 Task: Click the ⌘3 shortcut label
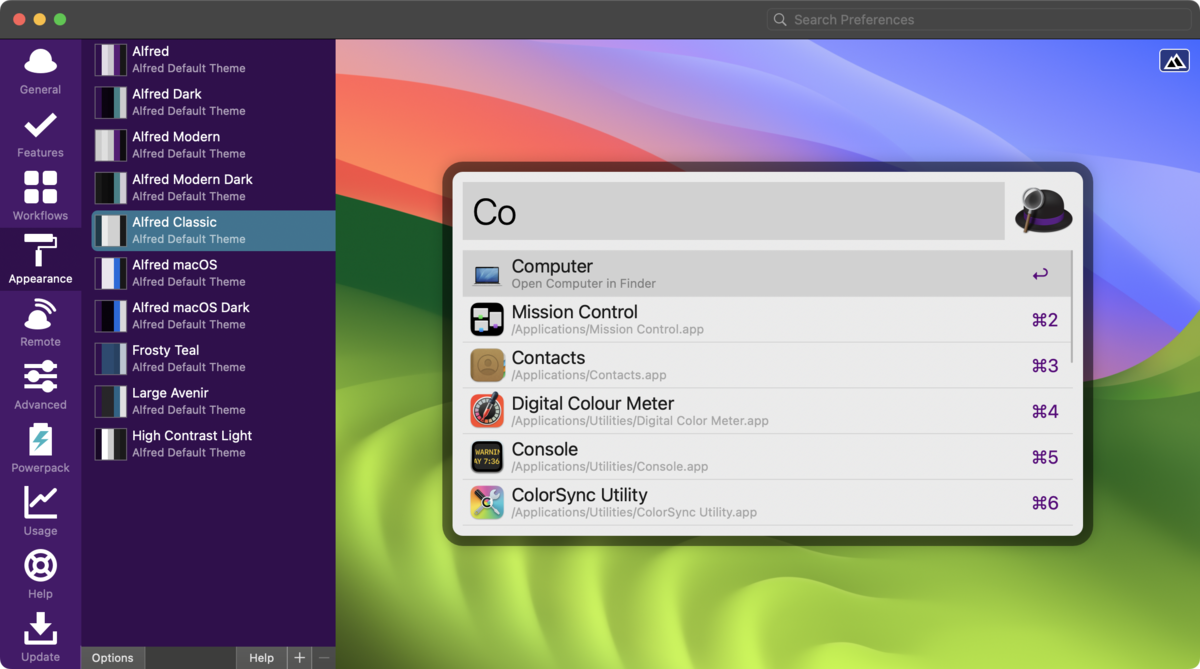[x=1045, y=366]
